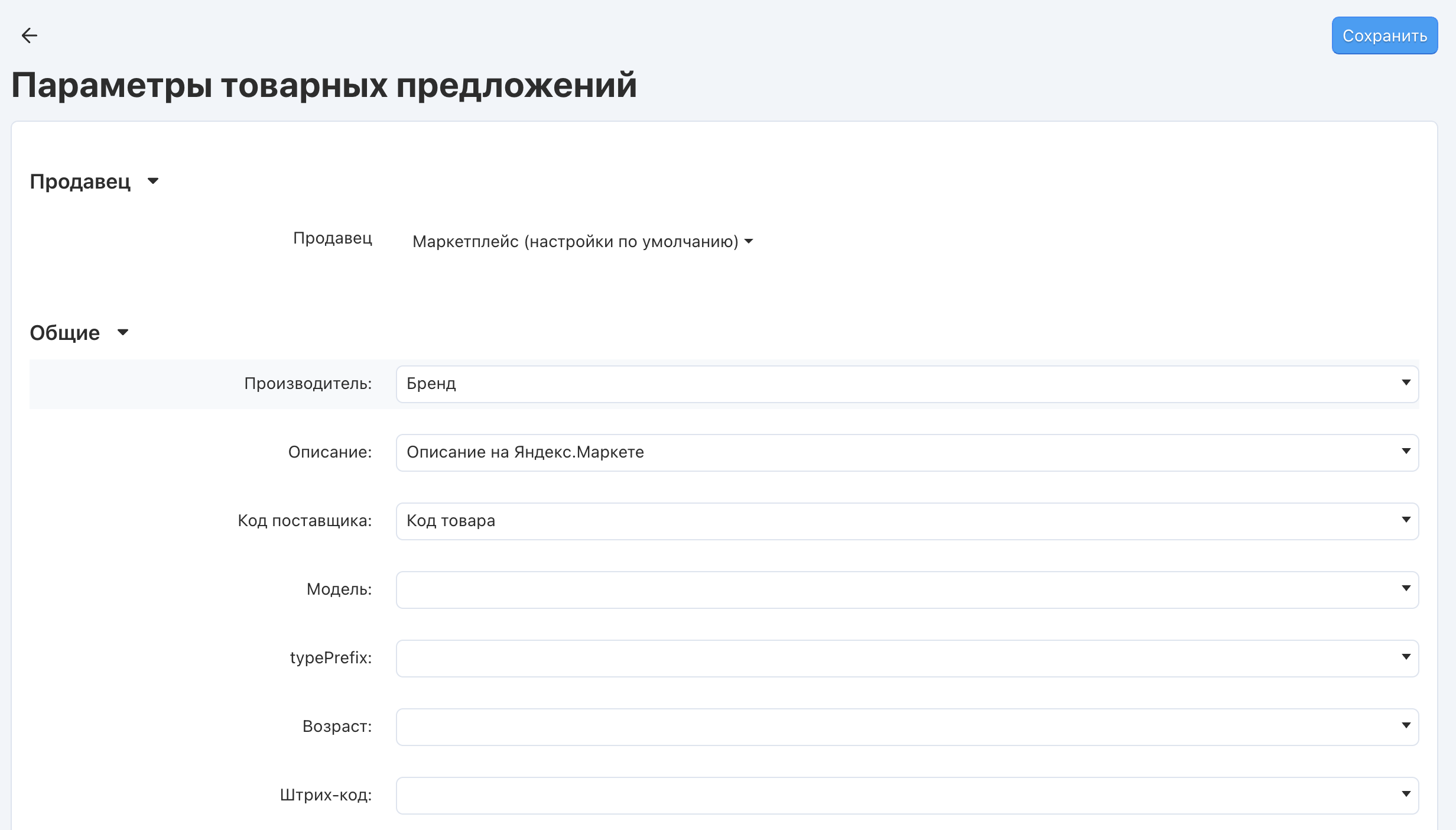Click the arrow icon next to Продавец heading
This screenshot has width=1456, height=830.
pos(153,181)
